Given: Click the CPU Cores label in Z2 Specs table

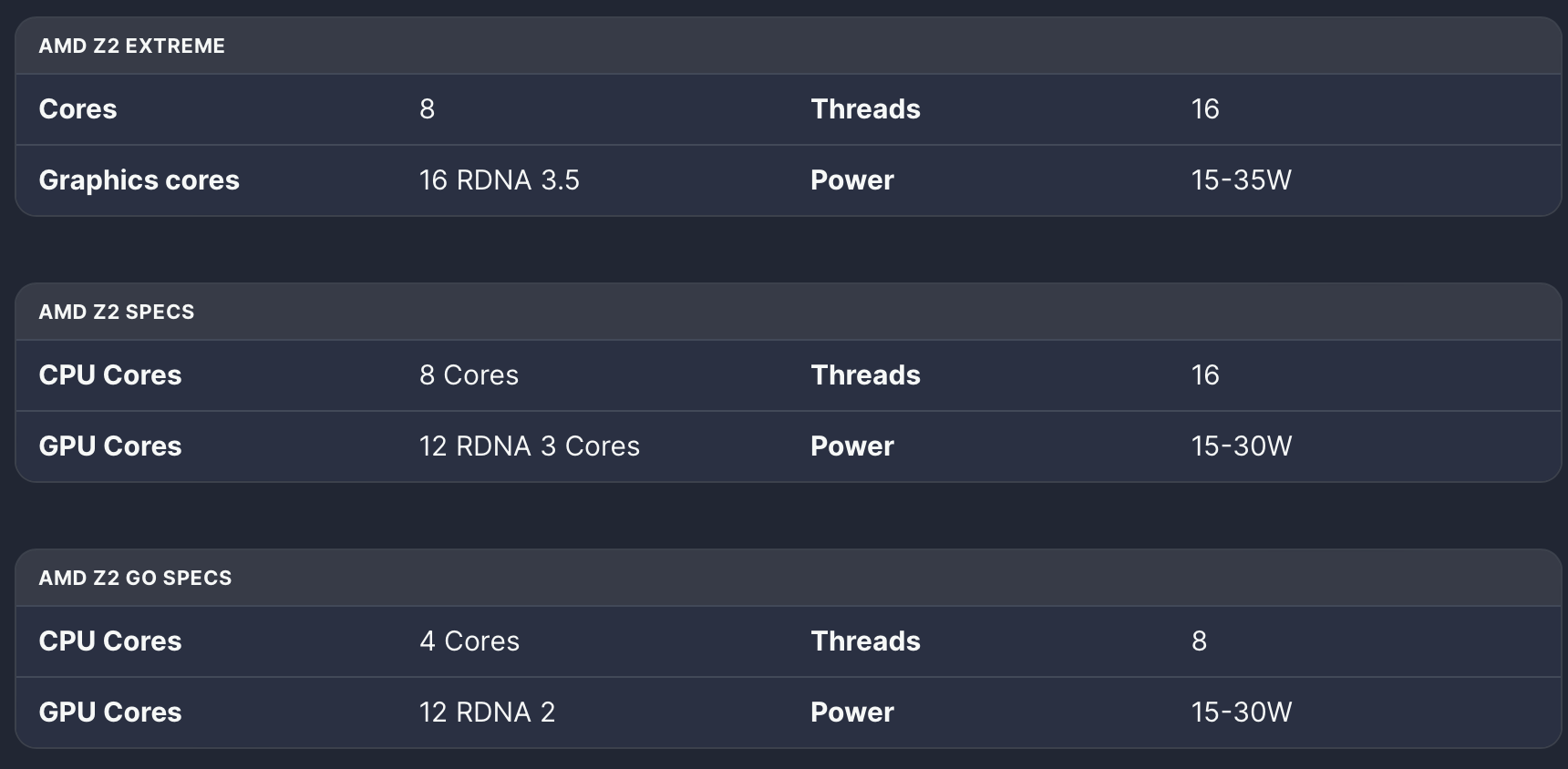Looking at the screenshot, I should click(109, 375).
